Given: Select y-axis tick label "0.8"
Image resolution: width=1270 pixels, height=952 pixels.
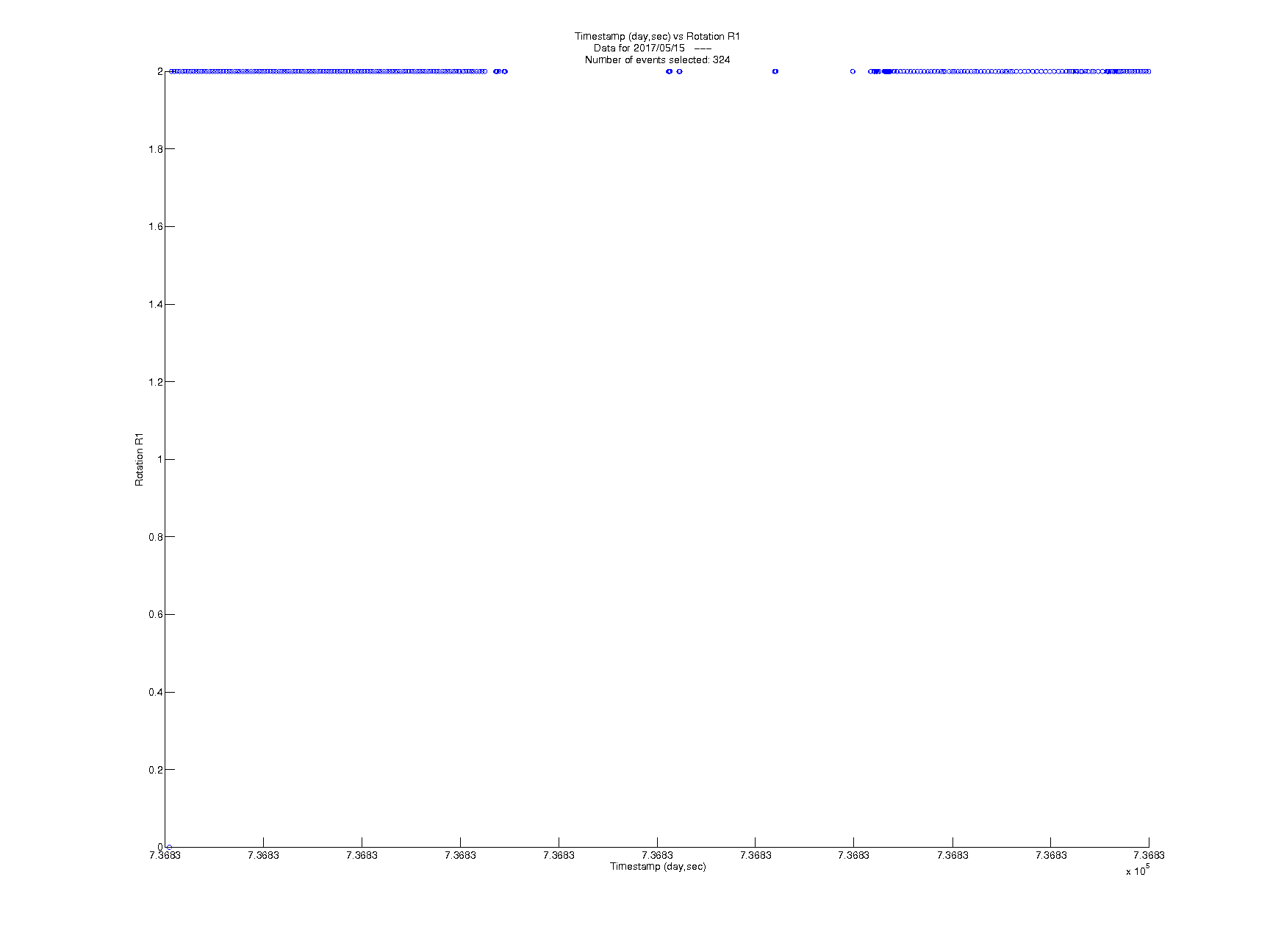Looking at the screenshot, I should (x=155, y=537).
